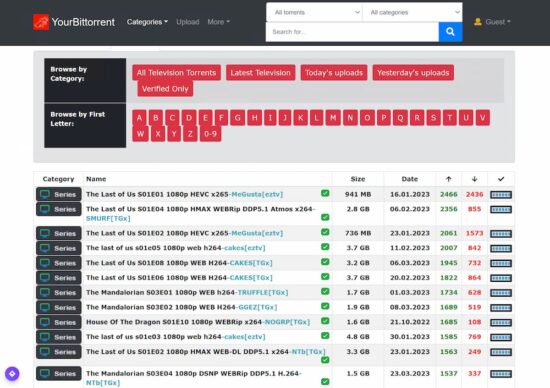Screen dimensions: 550x388
Task: Sort table by Date column
Action: coord(410,179)
